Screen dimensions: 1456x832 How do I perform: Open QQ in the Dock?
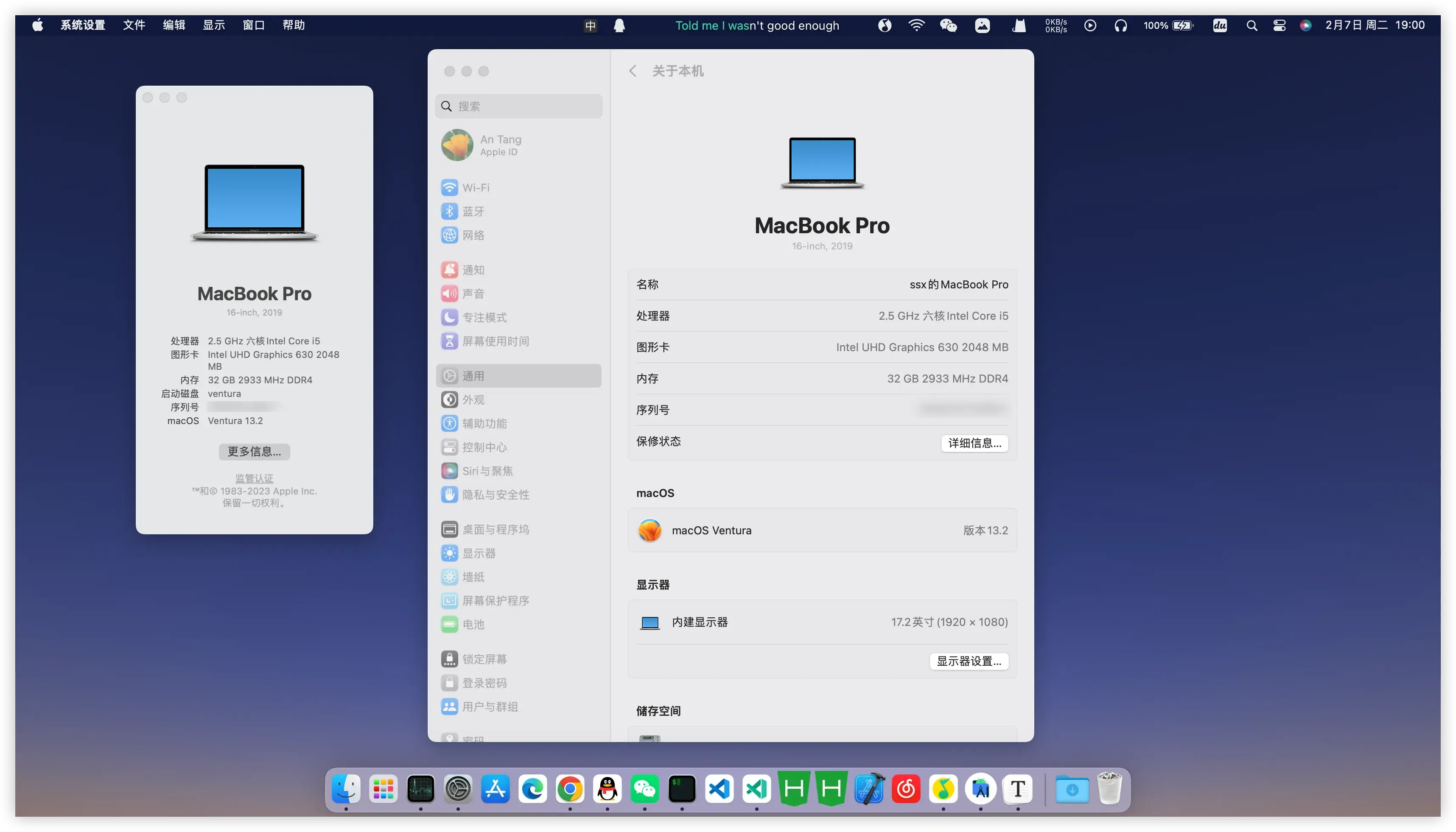pos(607,789)
